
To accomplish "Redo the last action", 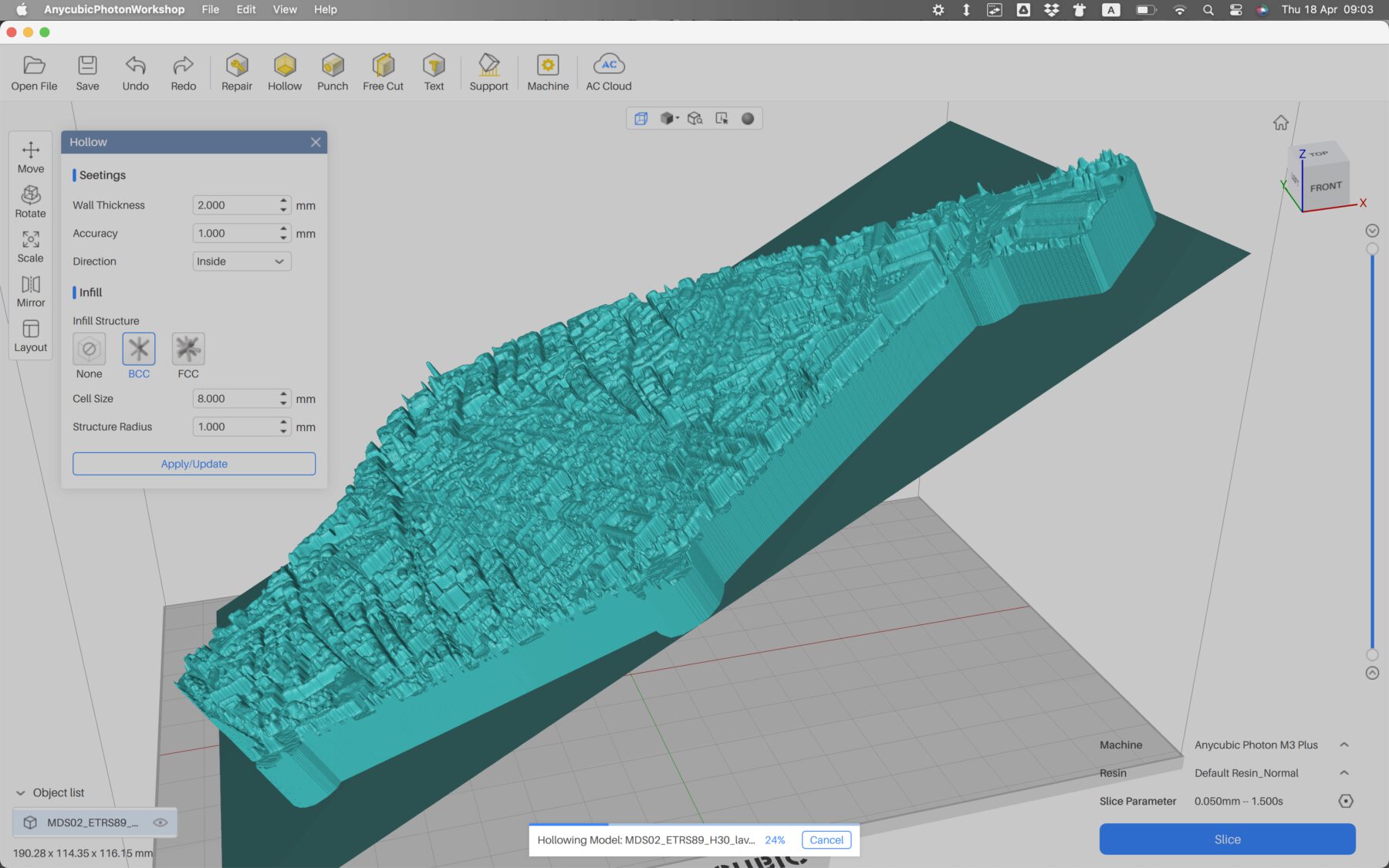I will (183, 73).
